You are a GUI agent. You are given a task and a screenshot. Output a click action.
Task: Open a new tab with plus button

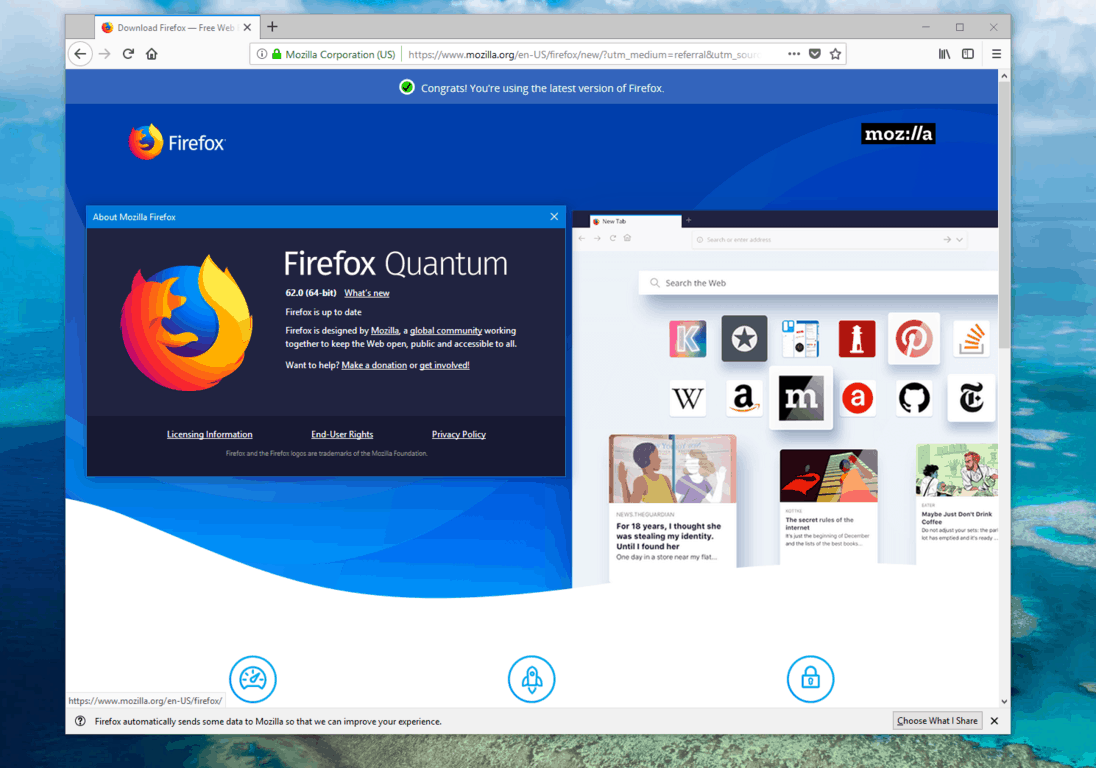[x=272, y=27]
